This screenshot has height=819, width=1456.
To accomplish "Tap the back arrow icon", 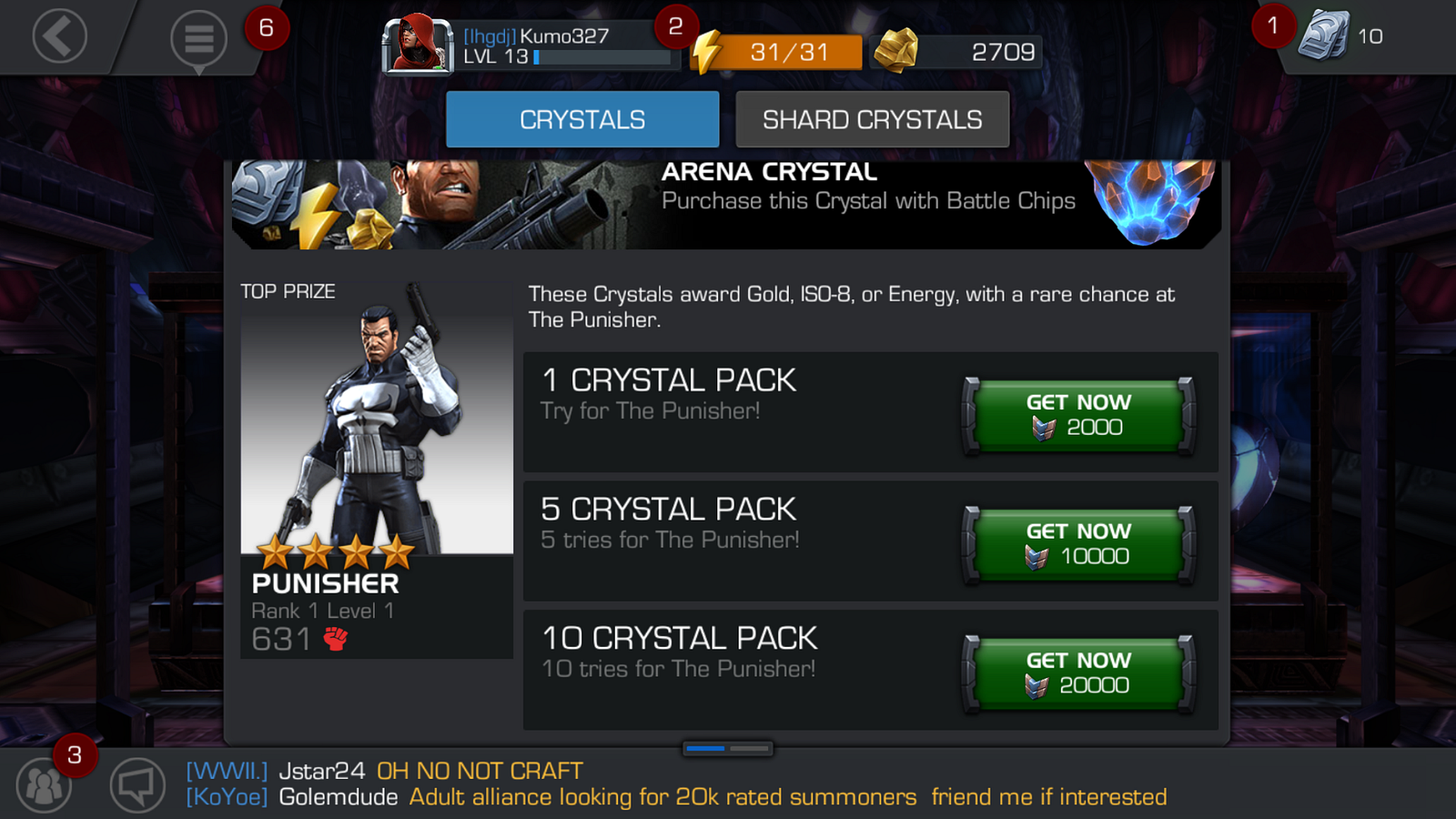I will pyautogui.click(x=60, y=37).
